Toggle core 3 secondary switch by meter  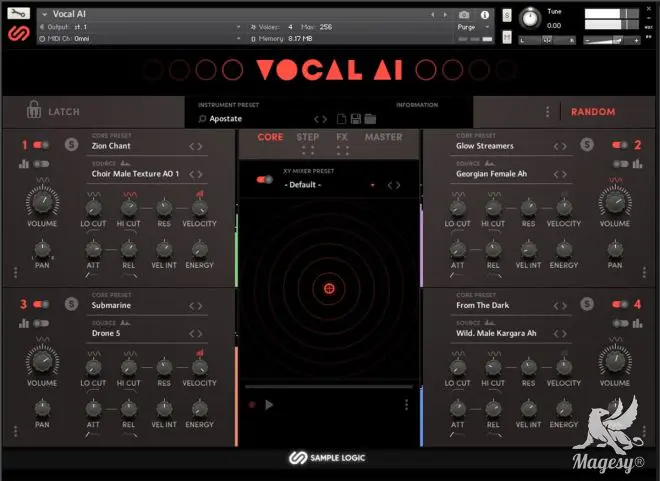(41, 323)
